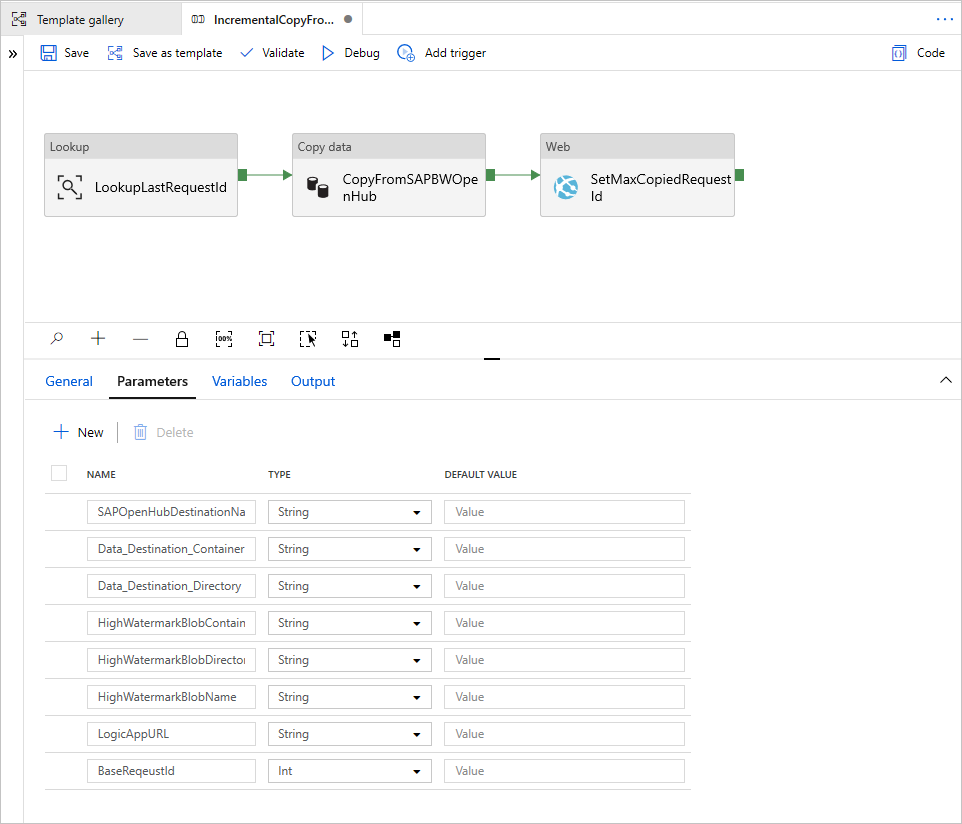Collapse the bottom configuration panel

(x=946, y=380)
